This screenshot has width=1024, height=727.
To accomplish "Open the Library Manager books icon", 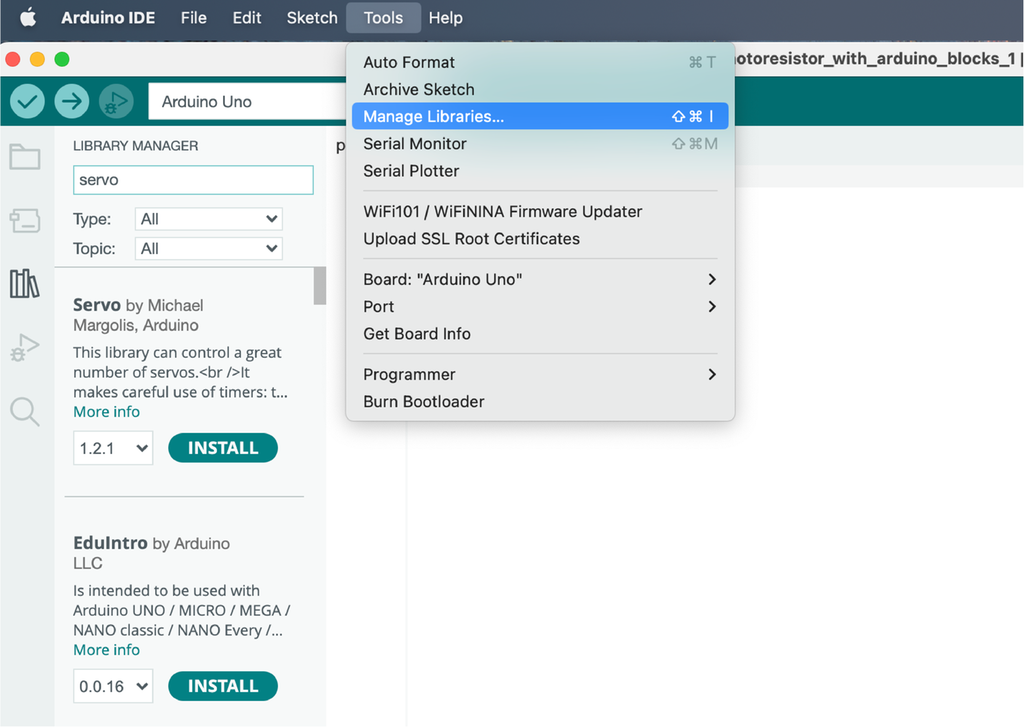I will [24, 284].
